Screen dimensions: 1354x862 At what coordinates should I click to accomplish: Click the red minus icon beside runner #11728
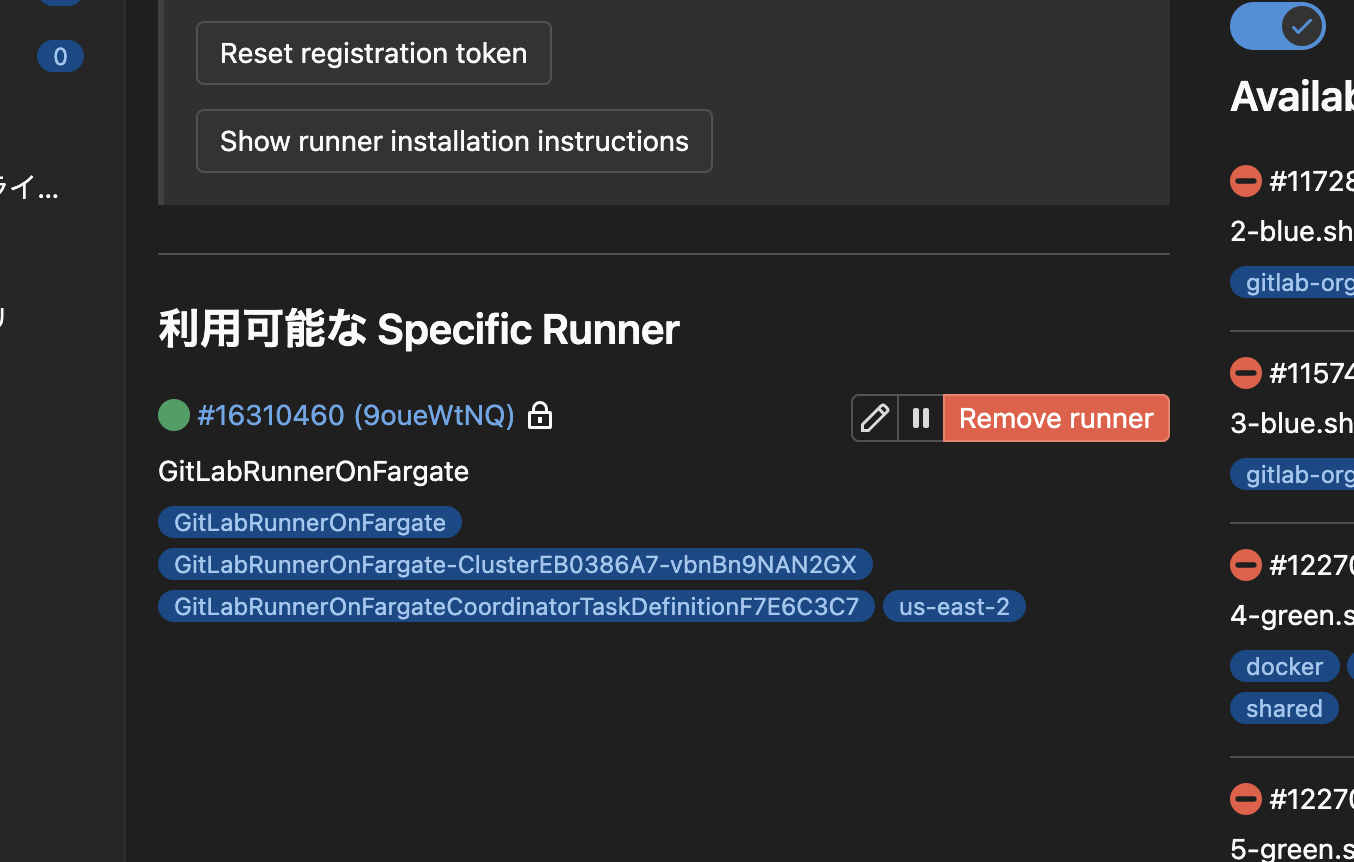coord(1245,181)
